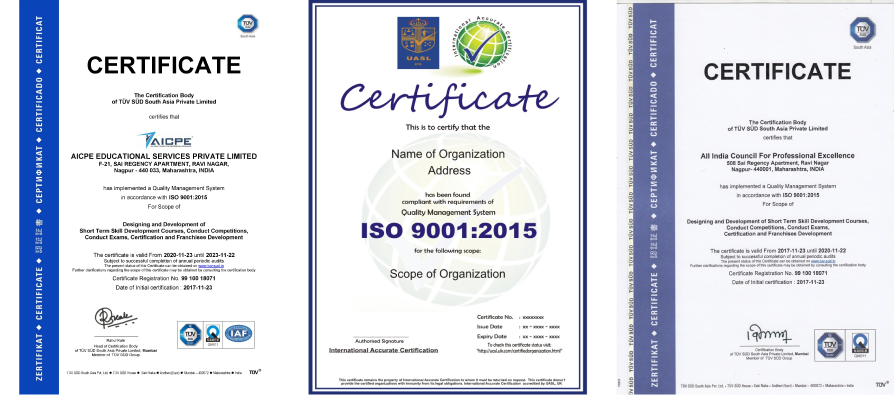Click initial certification date on All India Council certificate
The width and height of the screenshot is (894, 395).
(x=778, y=282)
